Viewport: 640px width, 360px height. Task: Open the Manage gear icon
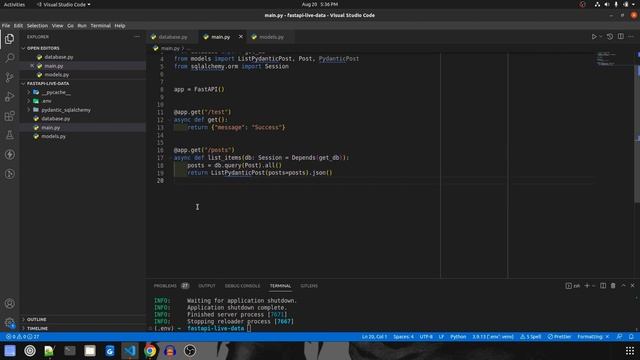pyautogui.click(x=9, y=322)
